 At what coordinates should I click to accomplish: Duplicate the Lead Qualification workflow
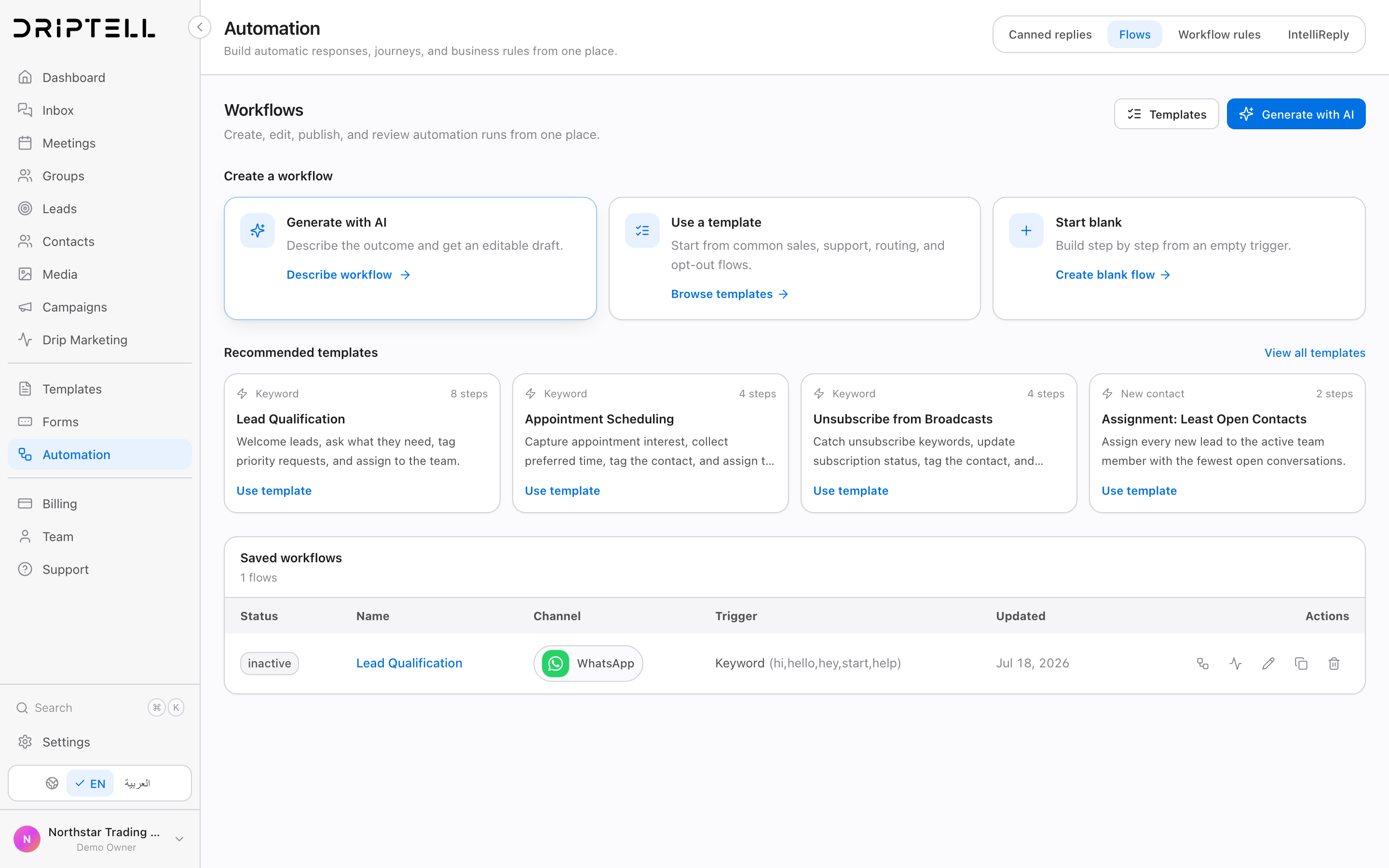(1301, 664)
